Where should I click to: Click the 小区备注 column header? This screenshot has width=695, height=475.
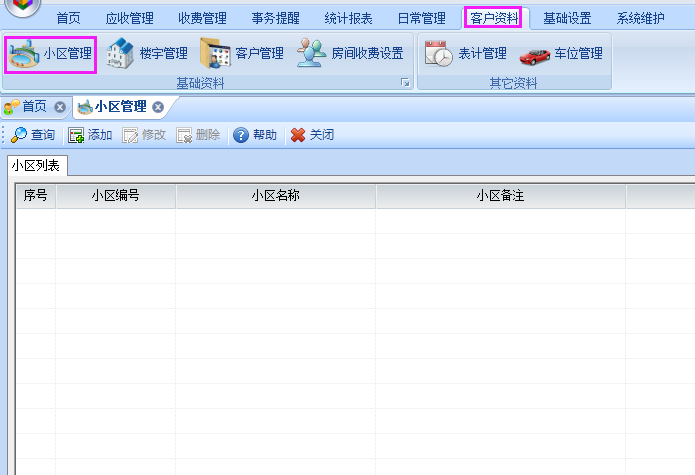pos(500,195)
